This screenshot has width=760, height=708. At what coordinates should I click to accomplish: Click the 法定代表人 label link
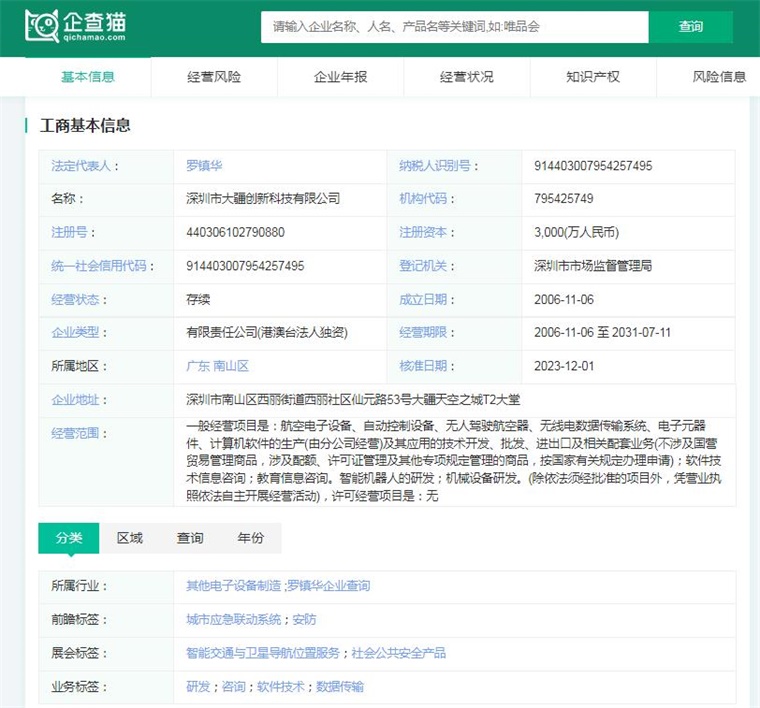click(81, 166)
